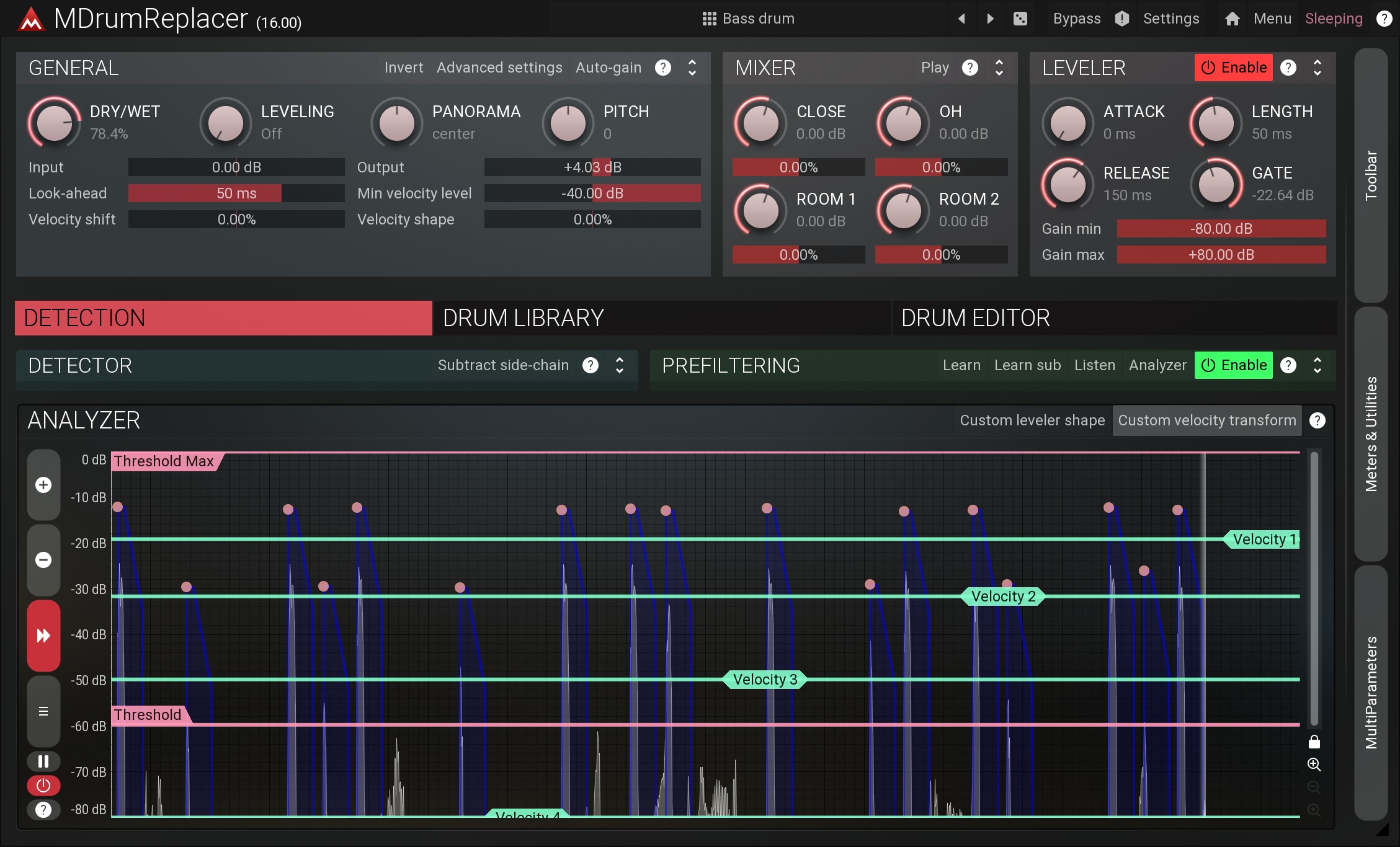
Task: Open the Menu item in the top bar
Action: [x=1272, y=19]
